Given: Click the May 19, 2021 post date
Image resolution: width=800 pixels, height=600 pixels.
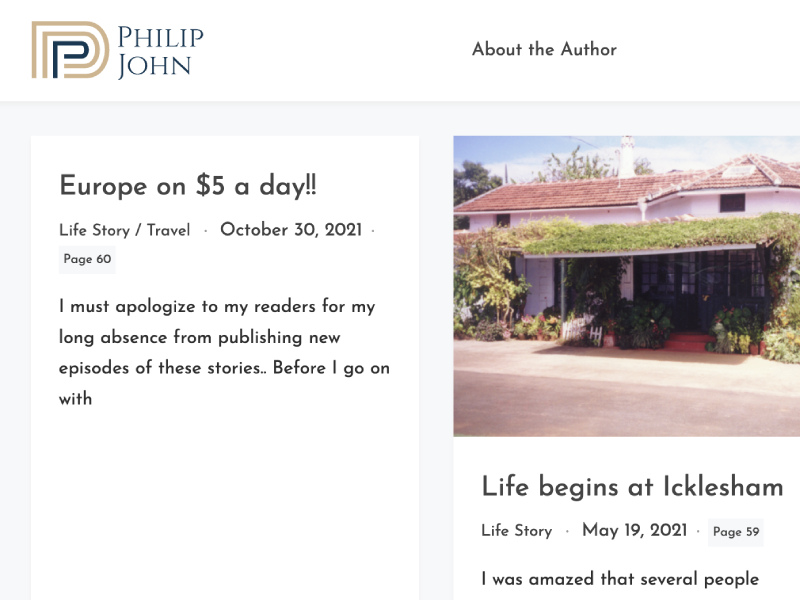Looking at the screenshot, I should 634,531.
